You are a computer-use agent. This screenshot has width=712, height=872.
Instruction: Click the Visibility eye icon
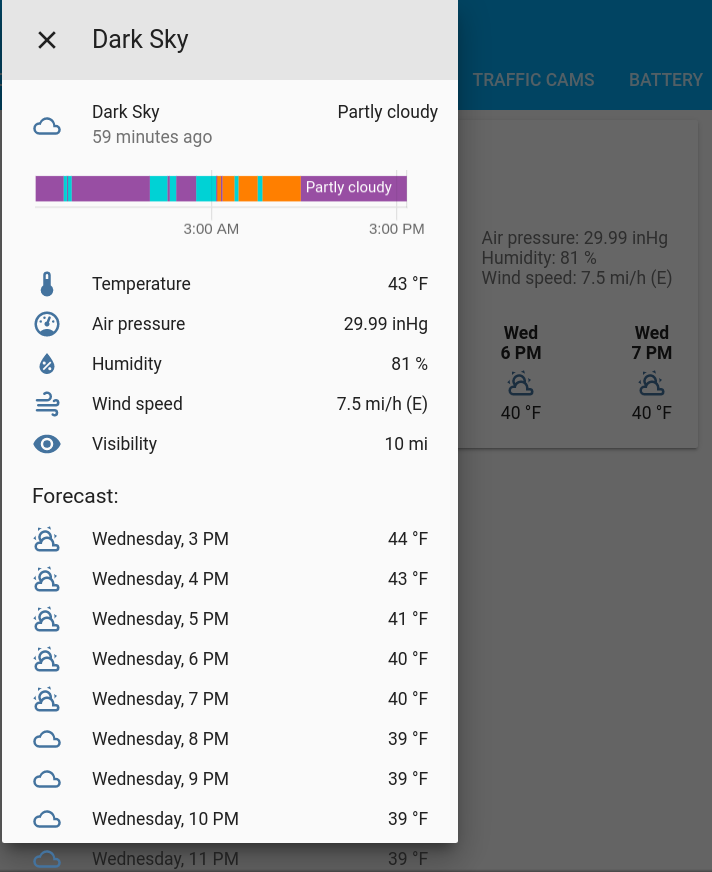45,444
